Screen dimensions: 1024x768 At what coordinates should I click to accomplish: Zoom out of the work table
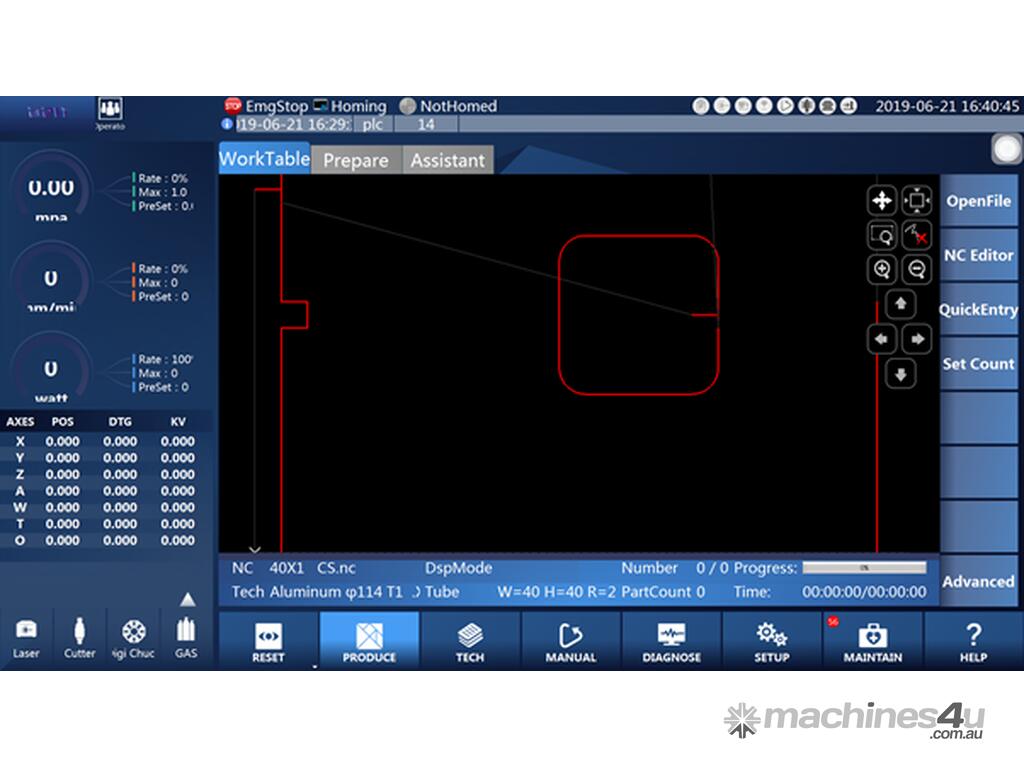tap(917, 269)
